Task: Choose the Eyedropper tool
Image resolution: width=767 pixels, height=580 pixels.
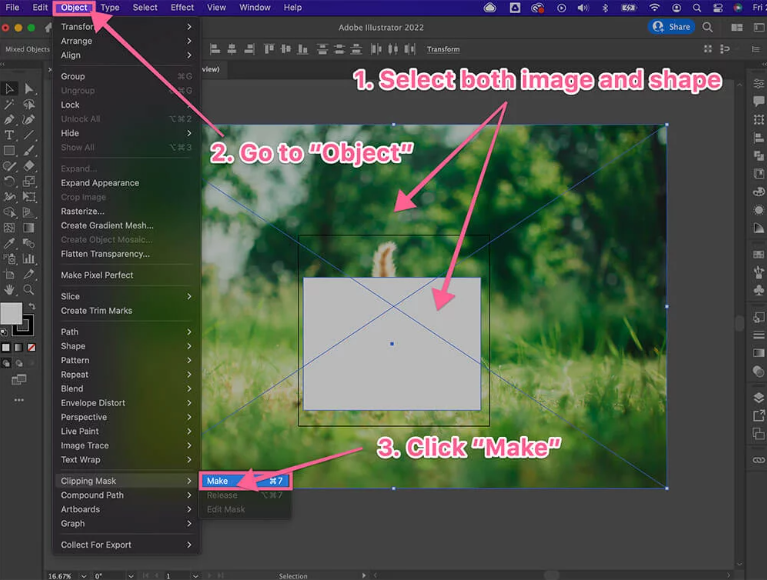Action: pyautogui.click(x=9, y=244)
